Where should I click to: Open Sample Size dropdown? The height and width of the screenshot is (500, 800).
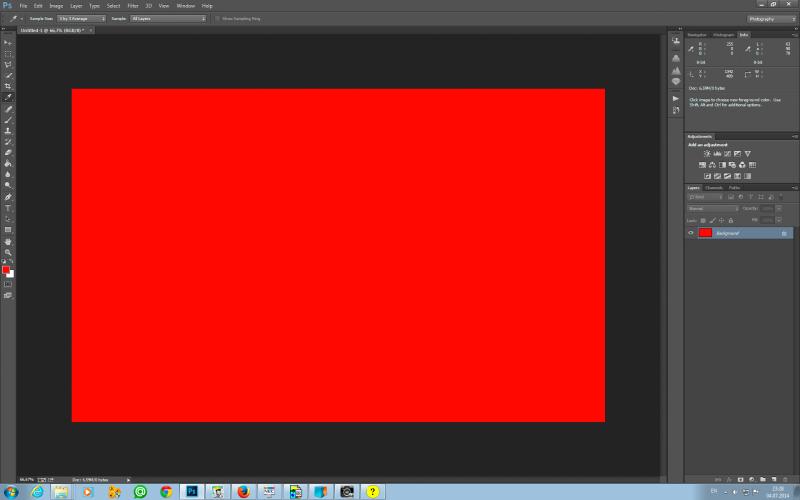click(x=82, y=19)
